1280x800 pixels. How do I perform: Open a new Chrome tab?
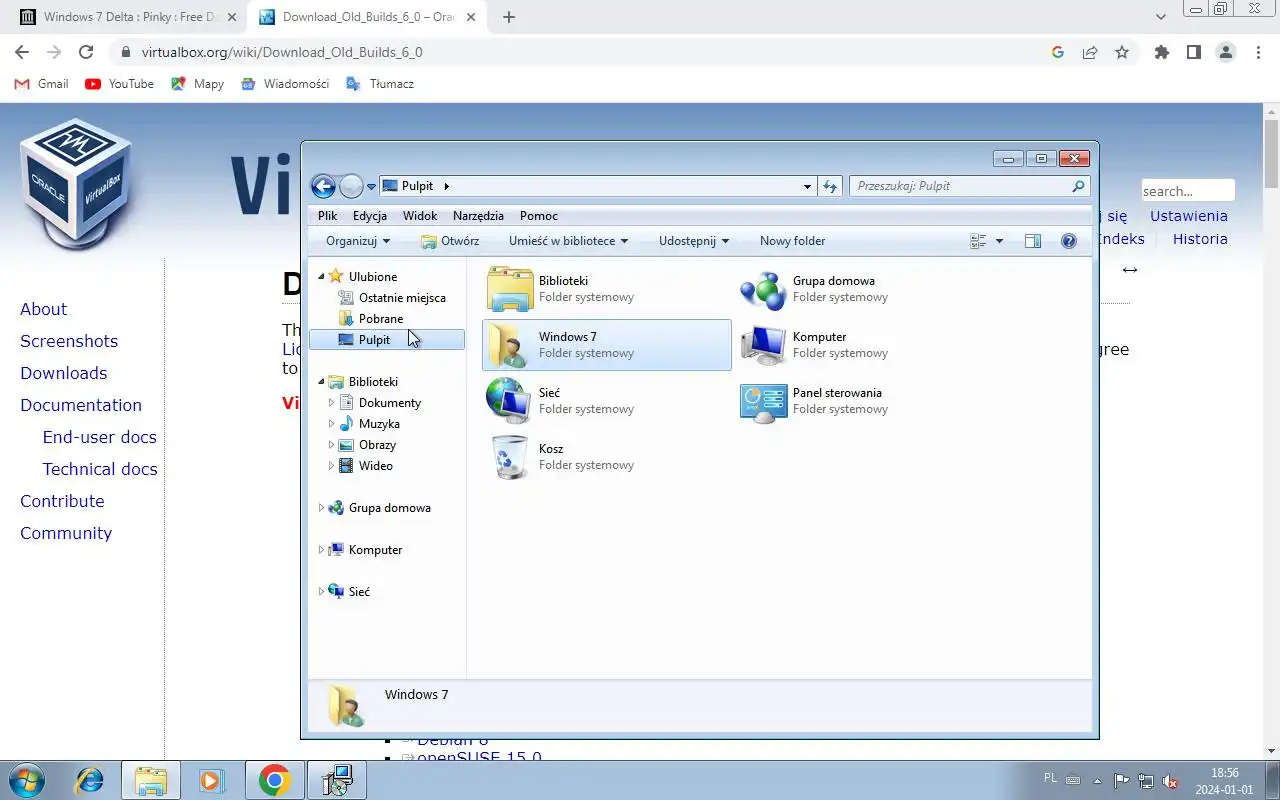pos(509,17)
